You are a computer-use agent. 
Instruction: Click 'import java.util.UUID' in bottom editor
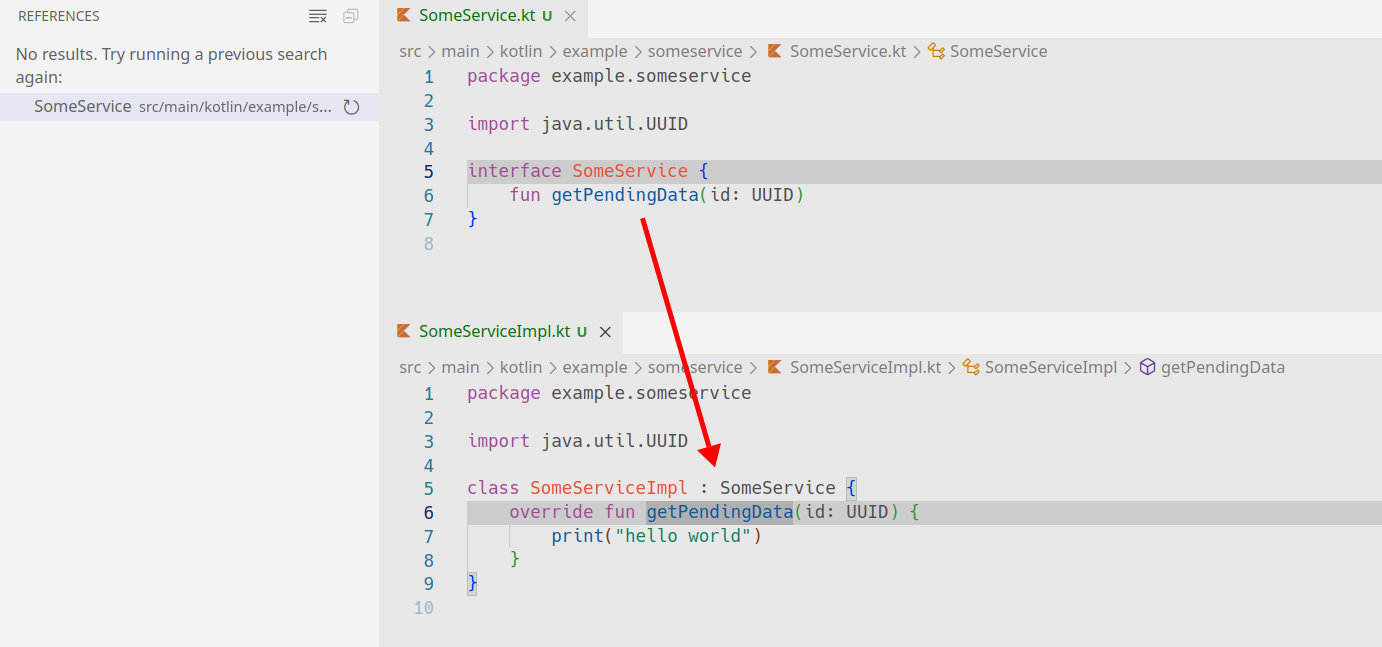577,441
